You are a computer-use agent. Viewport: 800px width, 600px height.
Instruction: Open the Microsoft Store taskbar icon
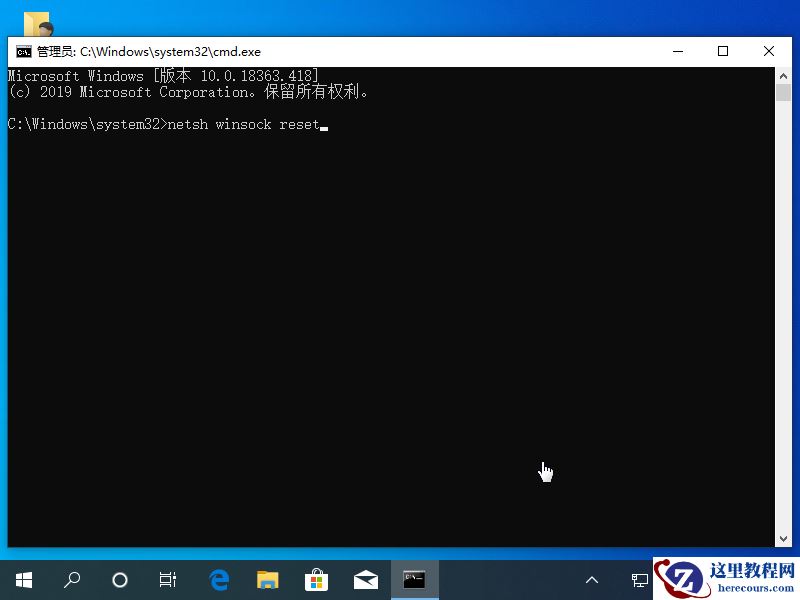[x=316, y=580]
